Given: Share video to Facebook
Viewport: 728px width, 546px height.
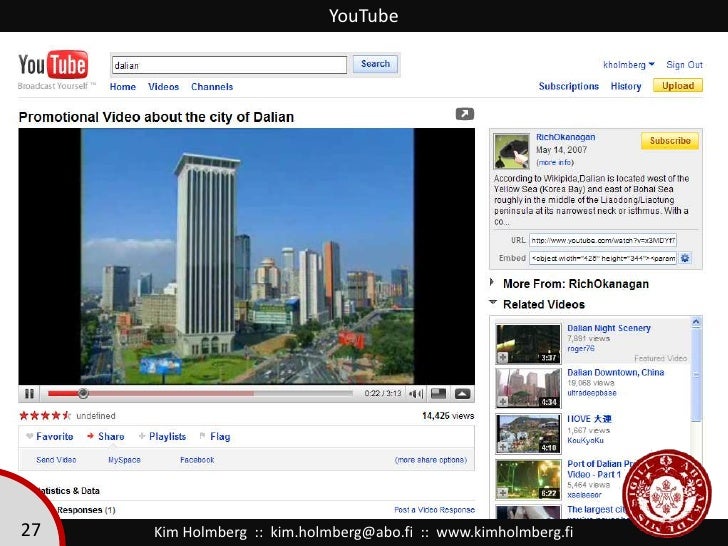Looking at the screenshot, I should (x=197, y=460).
